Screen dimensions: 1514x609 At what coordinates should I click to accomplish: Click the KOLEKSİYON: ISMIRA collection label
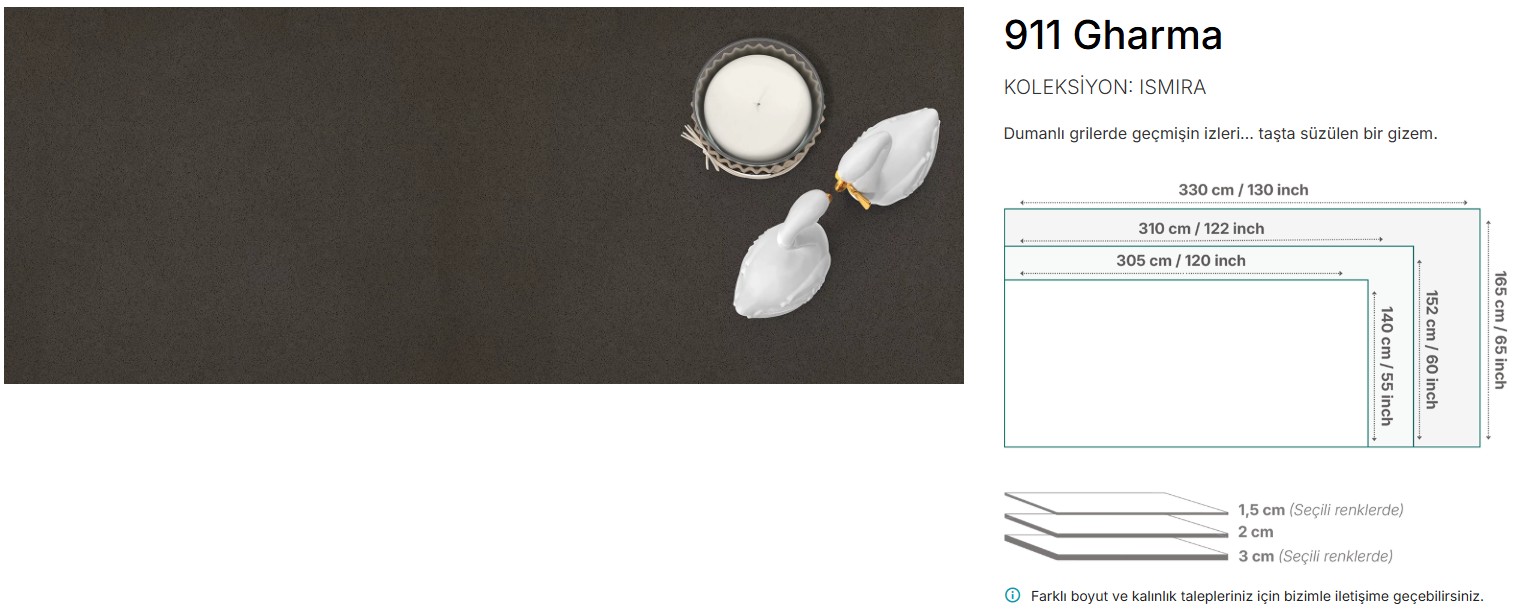1105,87
